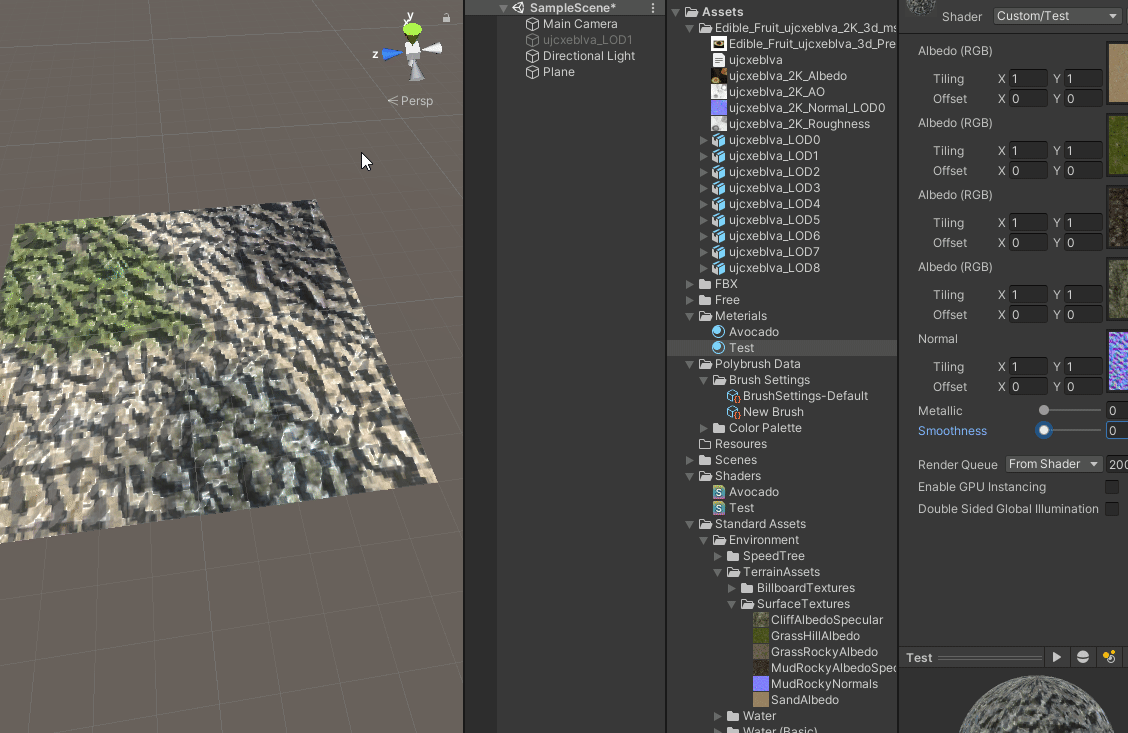Select the Test material icon
Viewport: 1128px width, 733px height.
pyautogui.click(x=718, y=347)
